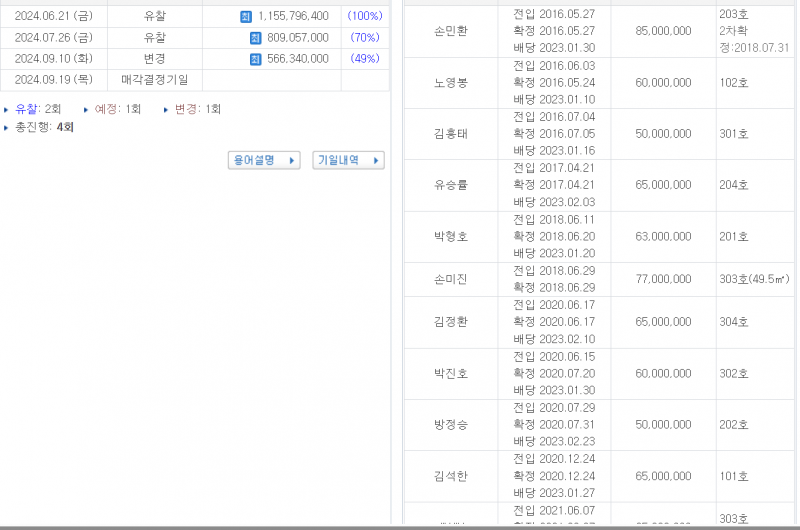Click the deposit amount 63,000,000
Image resolution: width=800 pixels, height=530 pixels.
pyautogui.click(x=663, y=236)
